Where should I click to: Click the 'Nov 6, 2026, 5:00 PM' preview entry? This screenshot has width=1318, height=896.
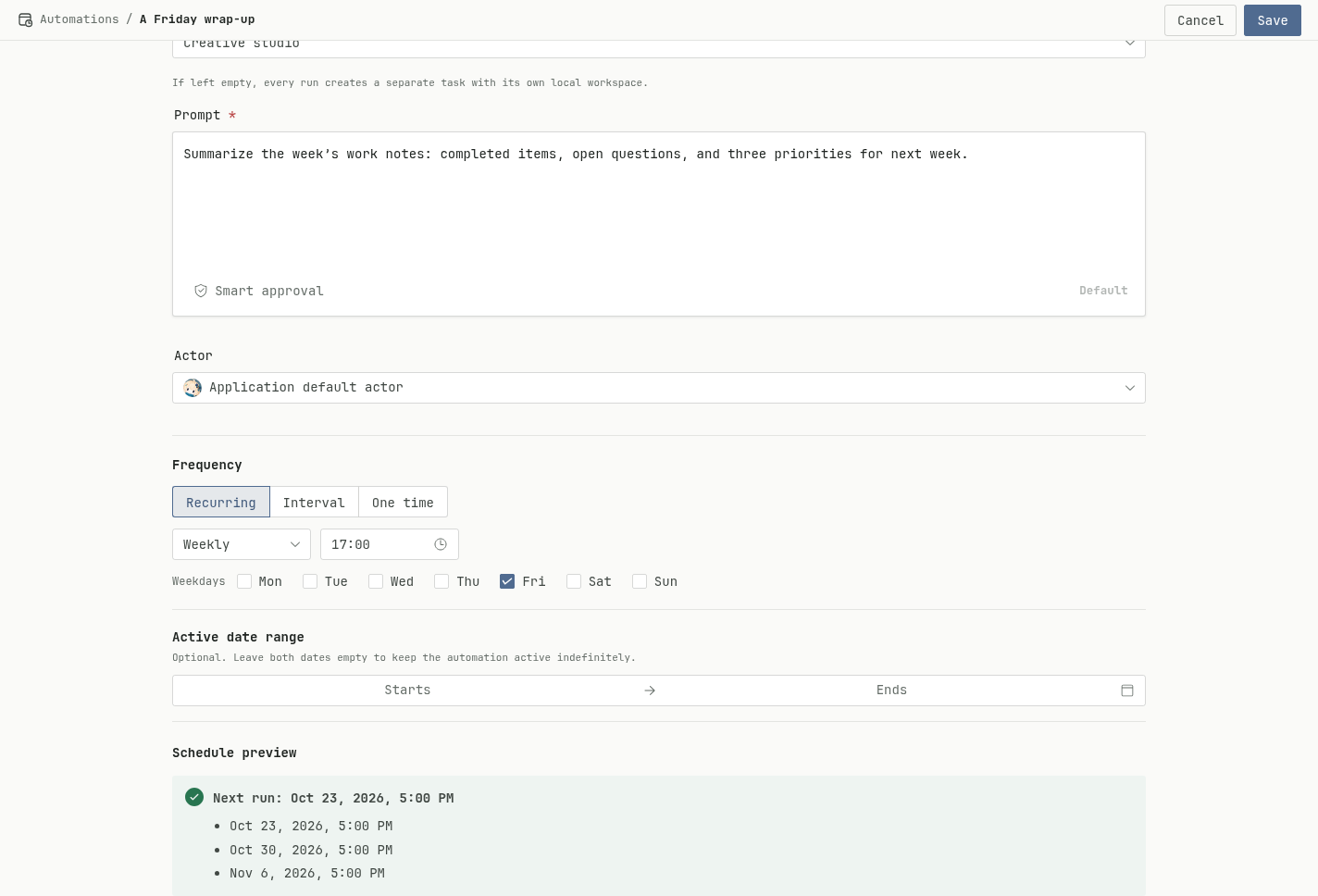point(307,873)
